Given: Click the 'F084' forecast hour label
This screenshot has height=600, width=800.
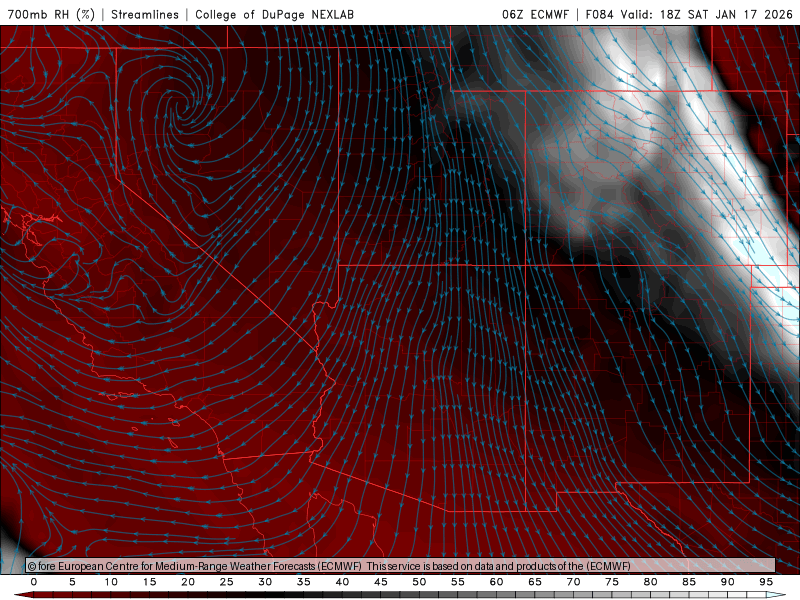Looking at the screenshot, I should [599, 14].
